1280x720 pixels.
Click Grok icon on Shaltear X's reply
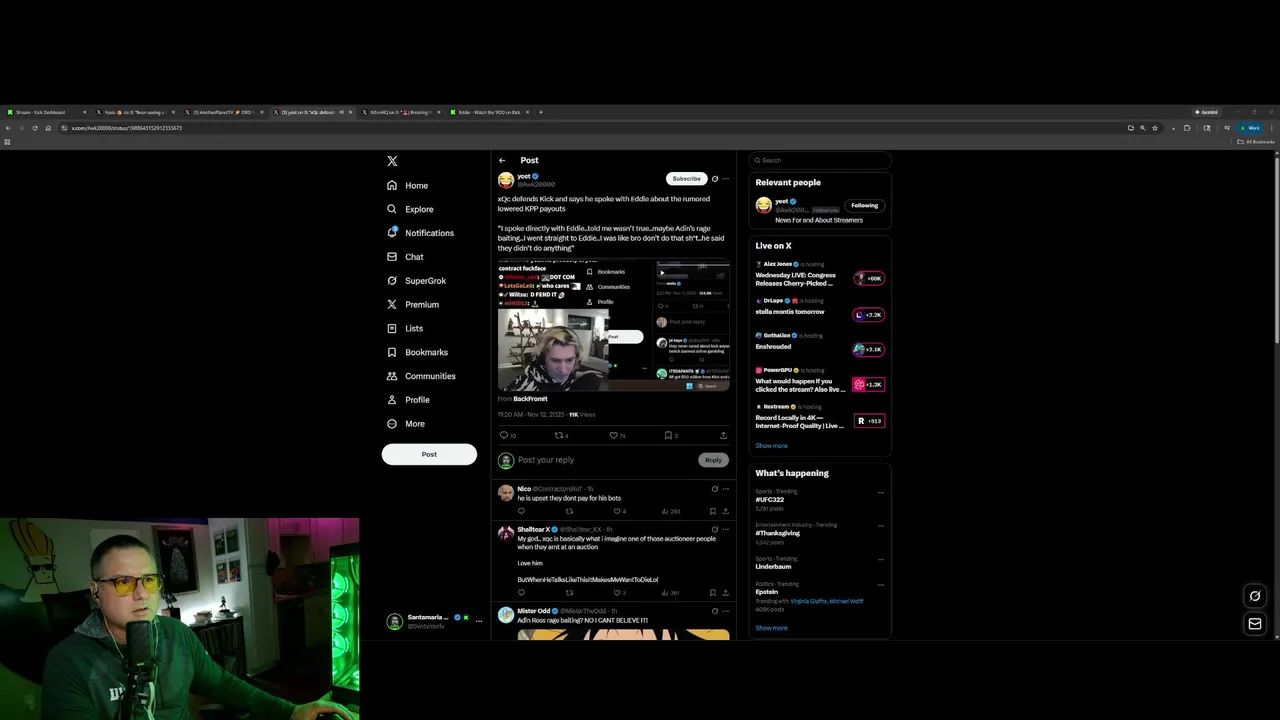tap(714, 529)
